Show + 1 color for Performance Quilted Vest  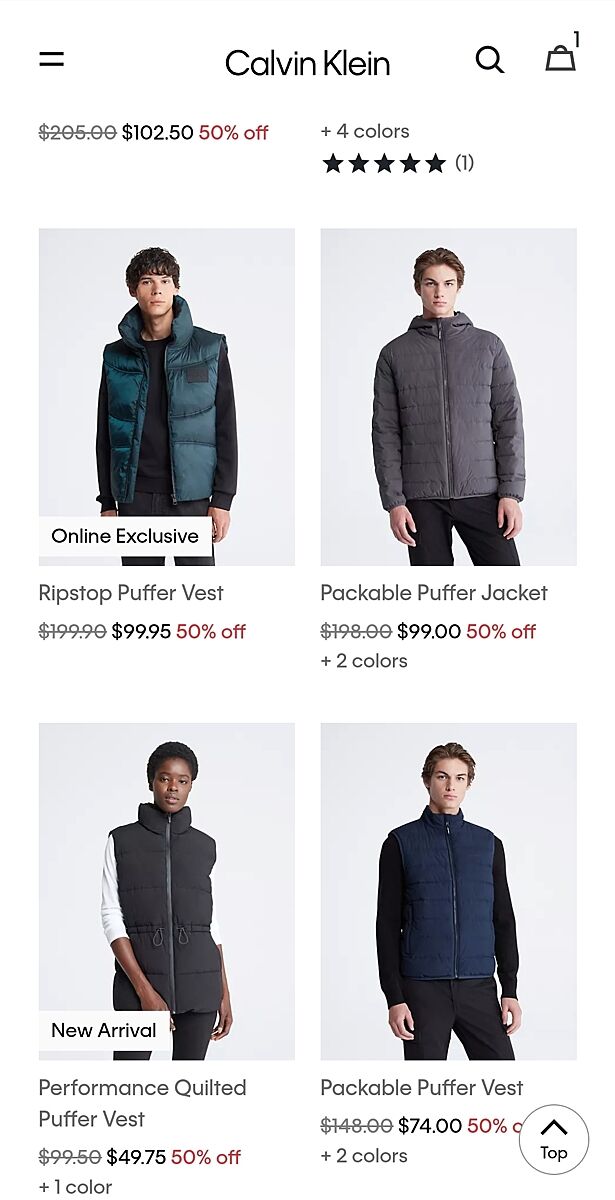point(75,1187)
